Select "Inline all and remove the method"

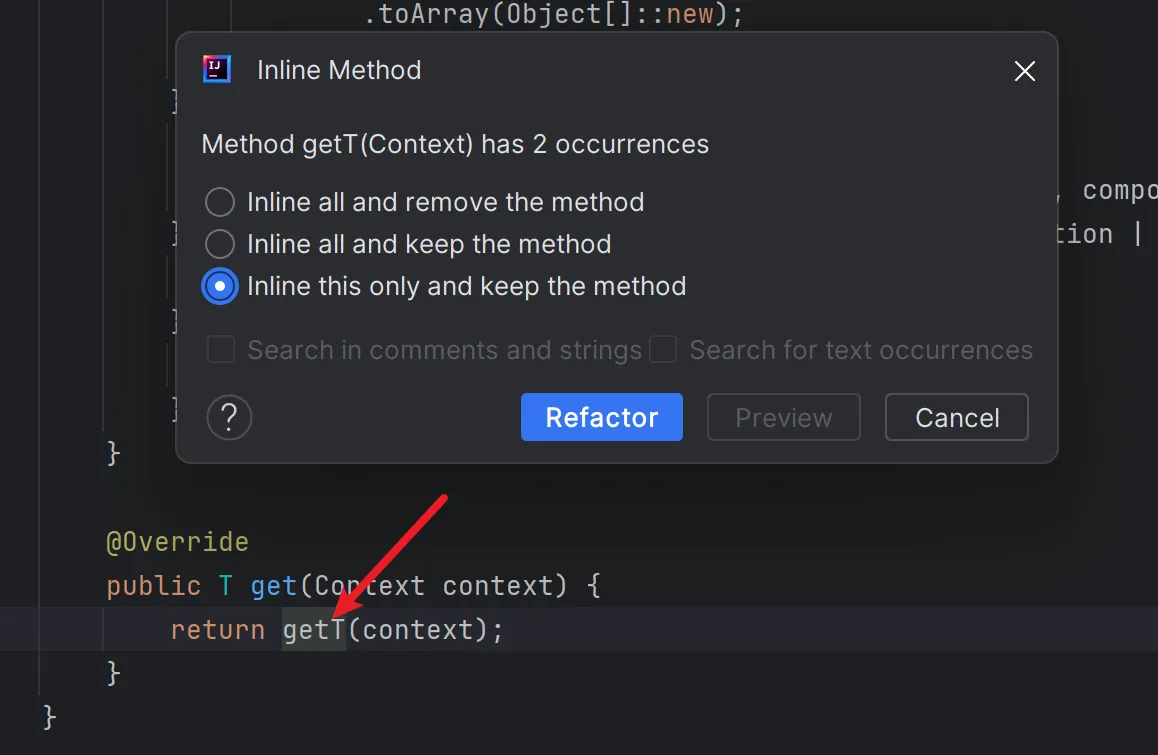point(220,202)
